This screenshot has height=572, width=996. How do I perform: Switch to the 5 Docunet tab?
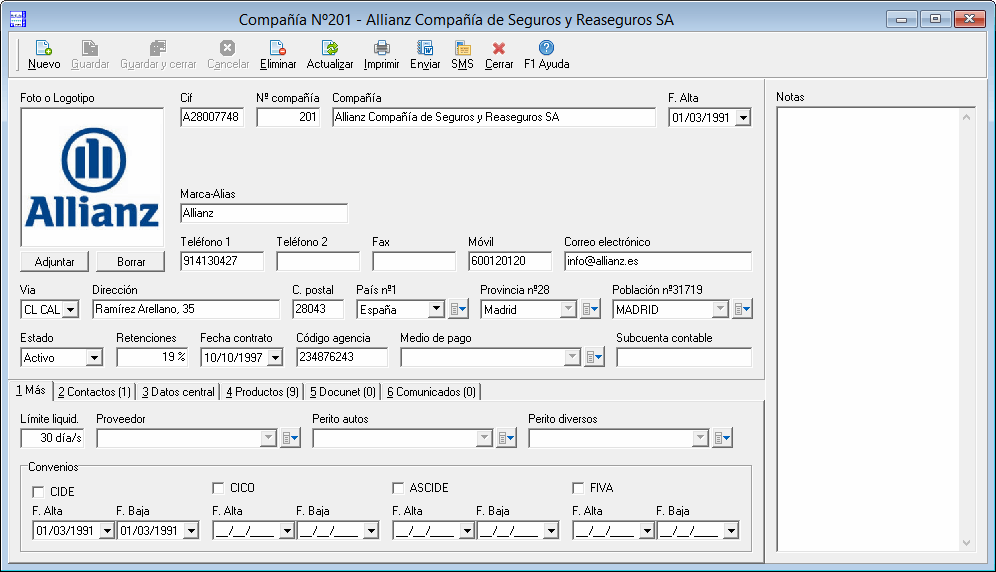coord(343,392)
